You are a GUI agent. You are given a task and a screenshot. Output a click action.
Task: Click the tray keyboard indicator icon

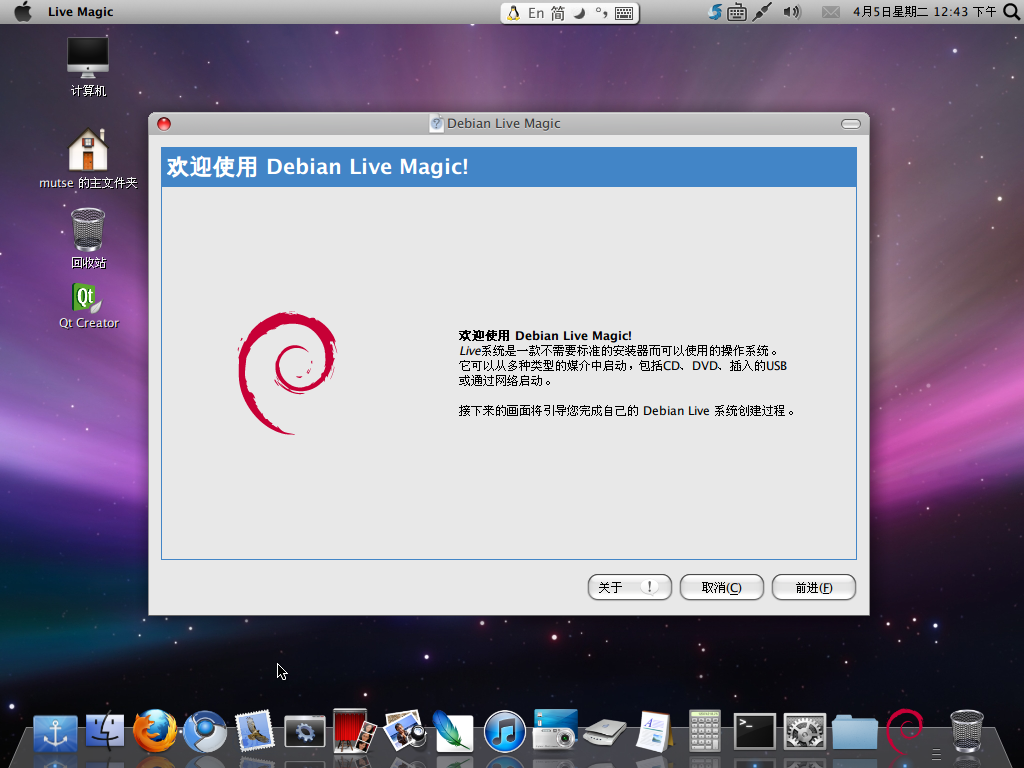click(737, 12)
